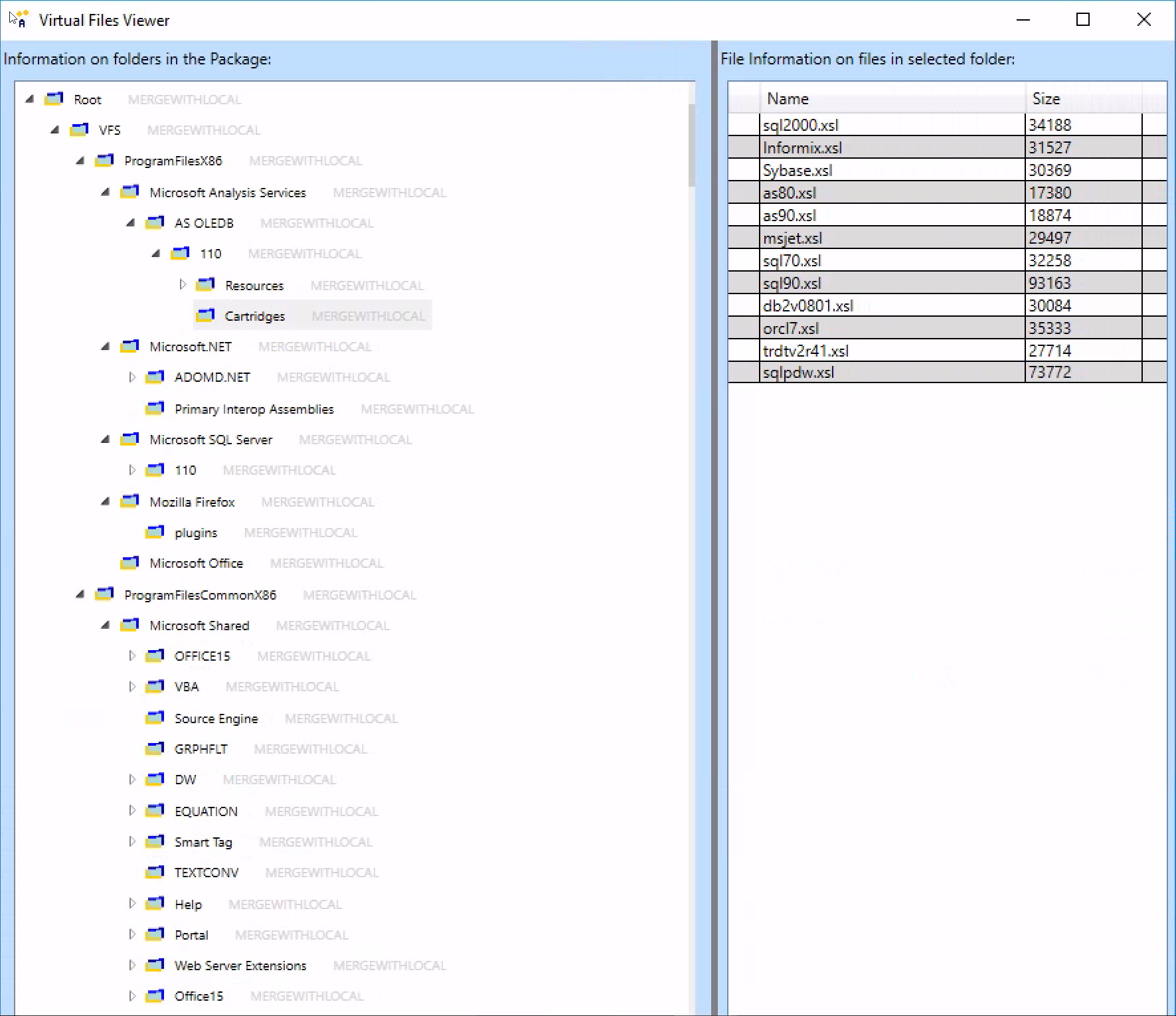The width and height of the screenshot is (1176, 1016).
Task: Select the Office15 mixed-case tree item
Action: pos(199,996)
